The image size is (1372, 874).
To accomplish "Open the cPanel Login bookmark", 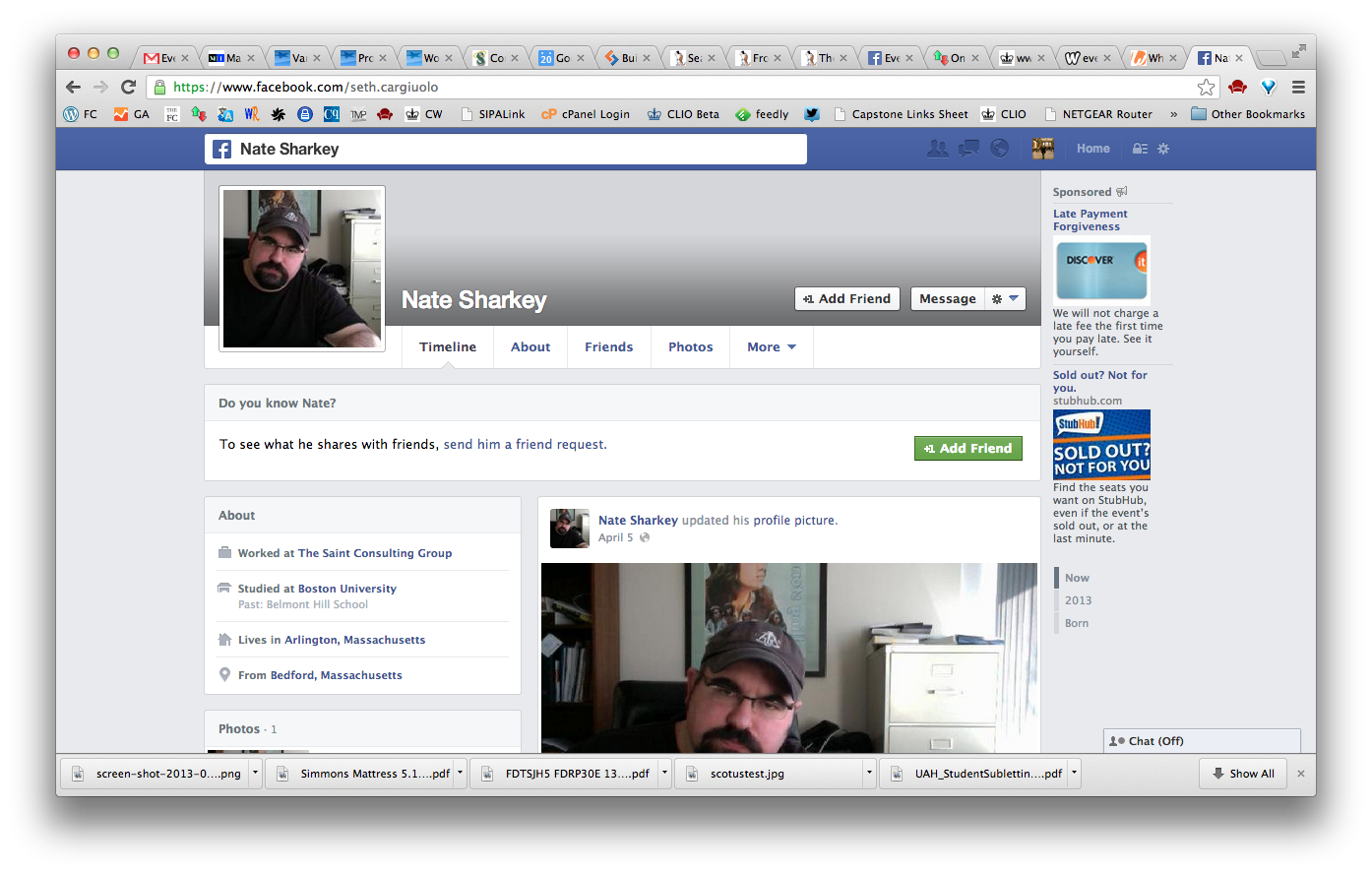I will (x=586, y=114).
